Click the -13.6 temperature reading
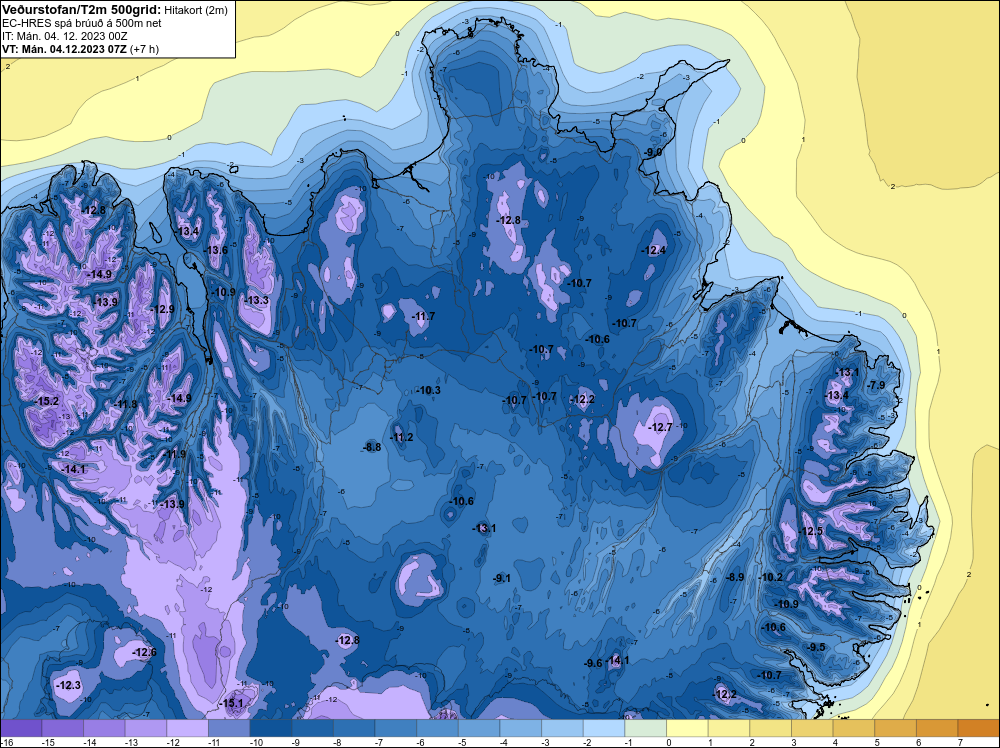The width and height of the screenshot is (1000, 748). (216, 250)
